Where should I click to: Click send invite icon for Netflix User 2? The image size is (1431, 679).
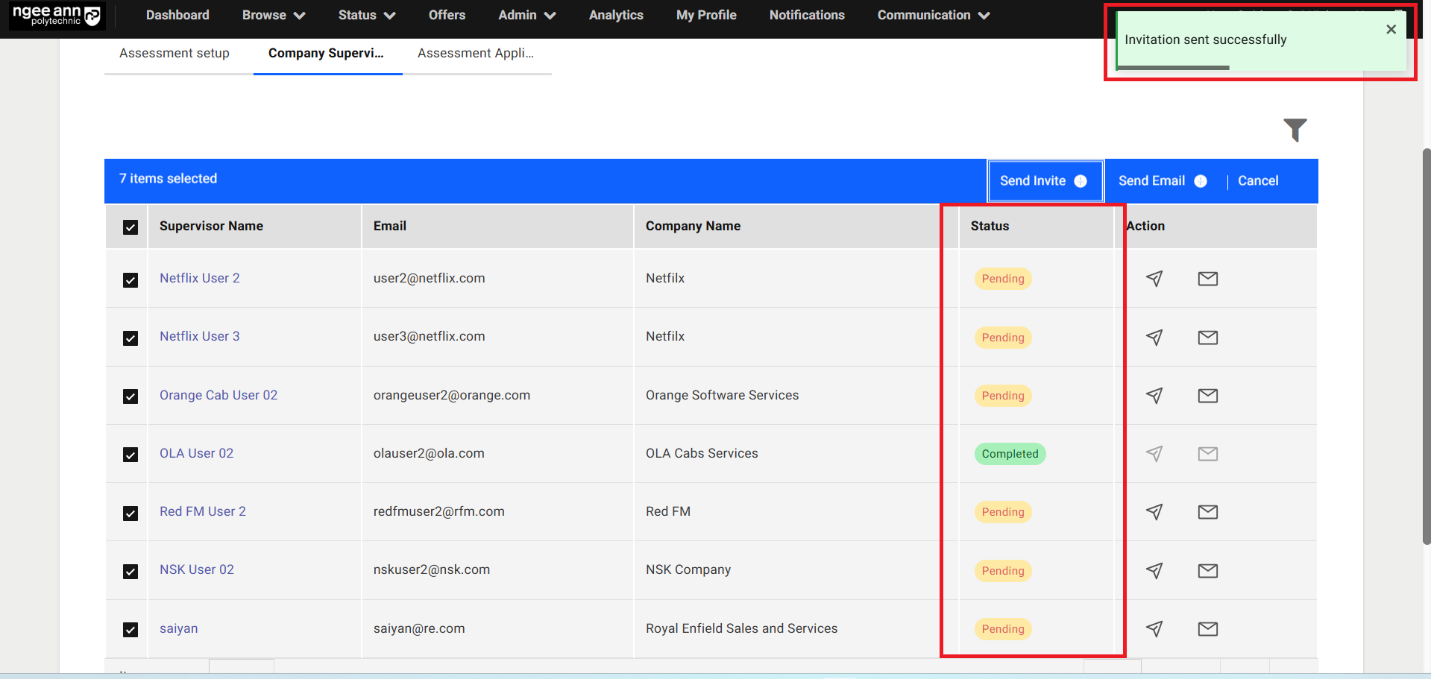(x=1154, y=279)
